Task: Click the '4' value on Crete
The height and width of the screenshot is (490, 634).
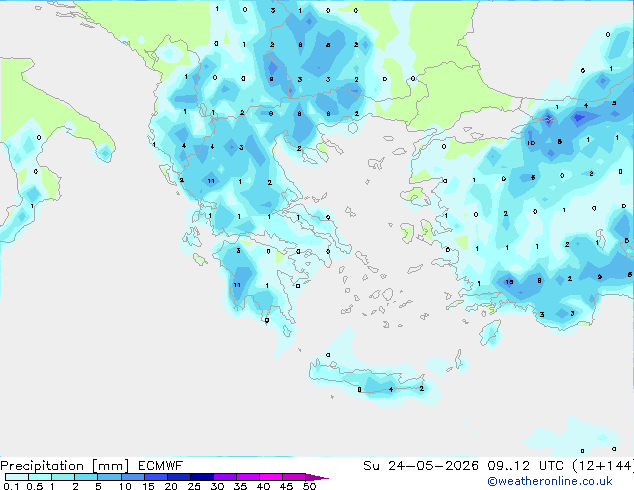Action: click(391, 389)
